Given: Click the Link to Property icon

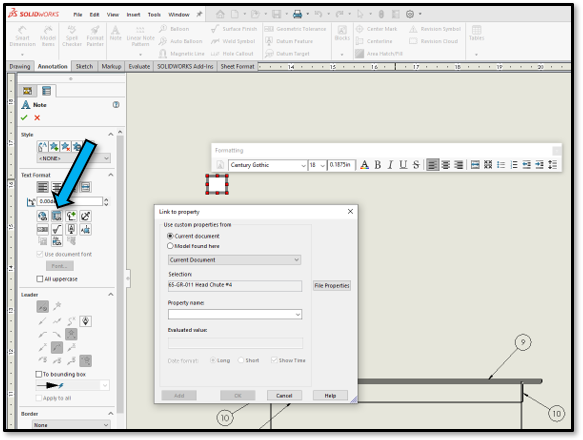Looking at the screenshot, I should coord(57,216).
